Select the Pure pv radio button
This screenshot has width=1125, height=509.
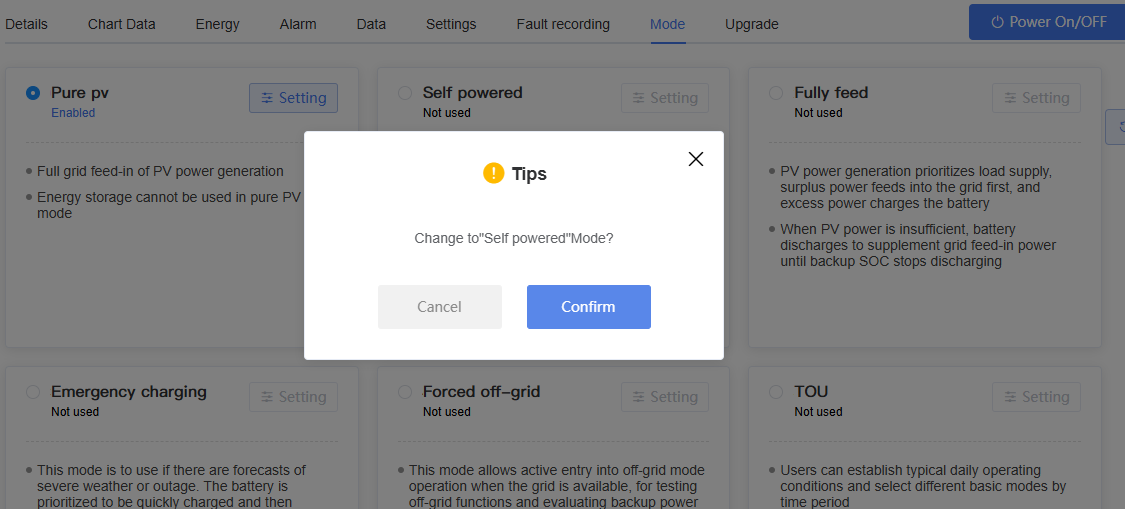pos(33,93)
